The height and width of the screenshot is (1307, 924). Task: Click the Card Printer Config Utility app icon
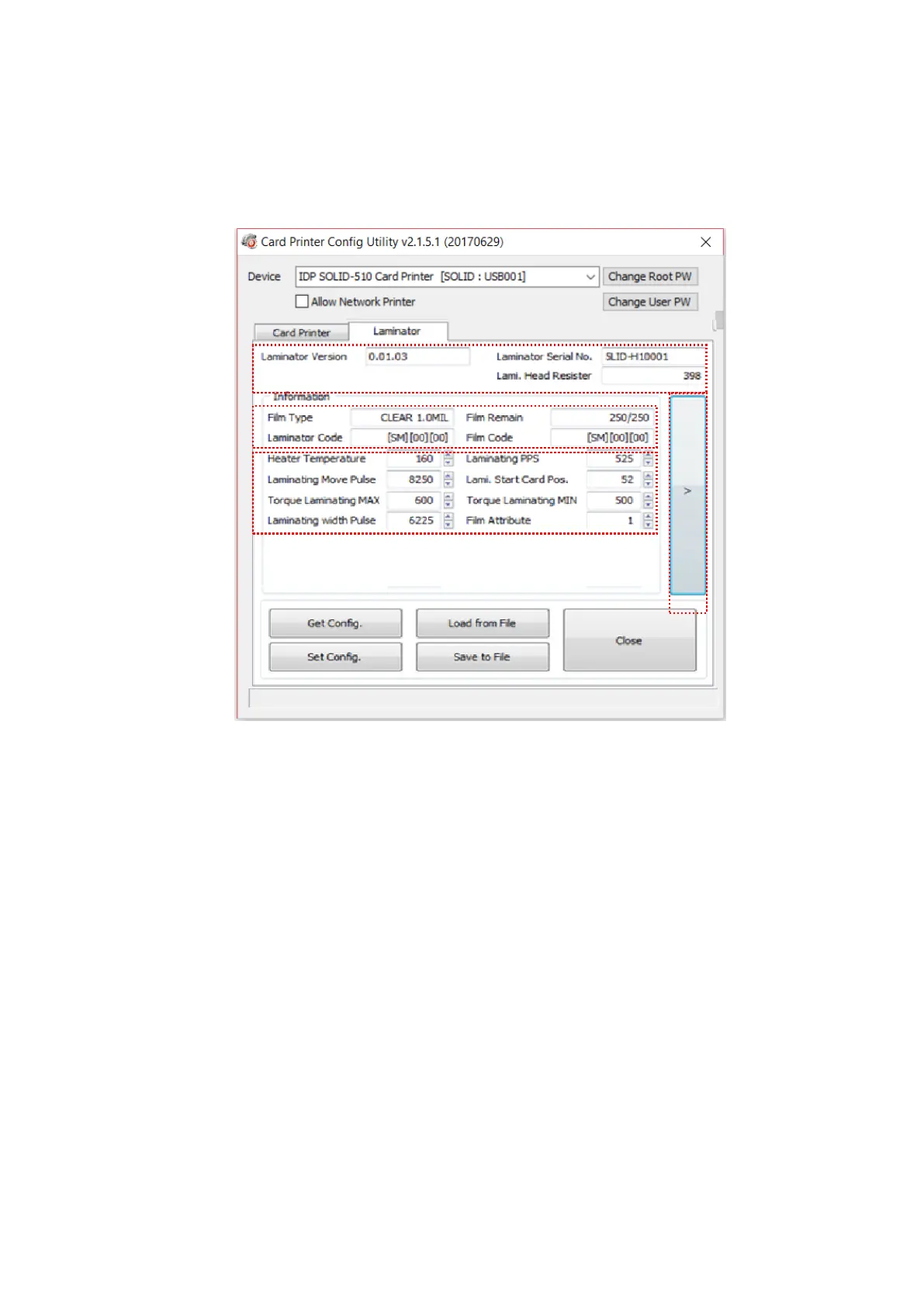point(249,241)
